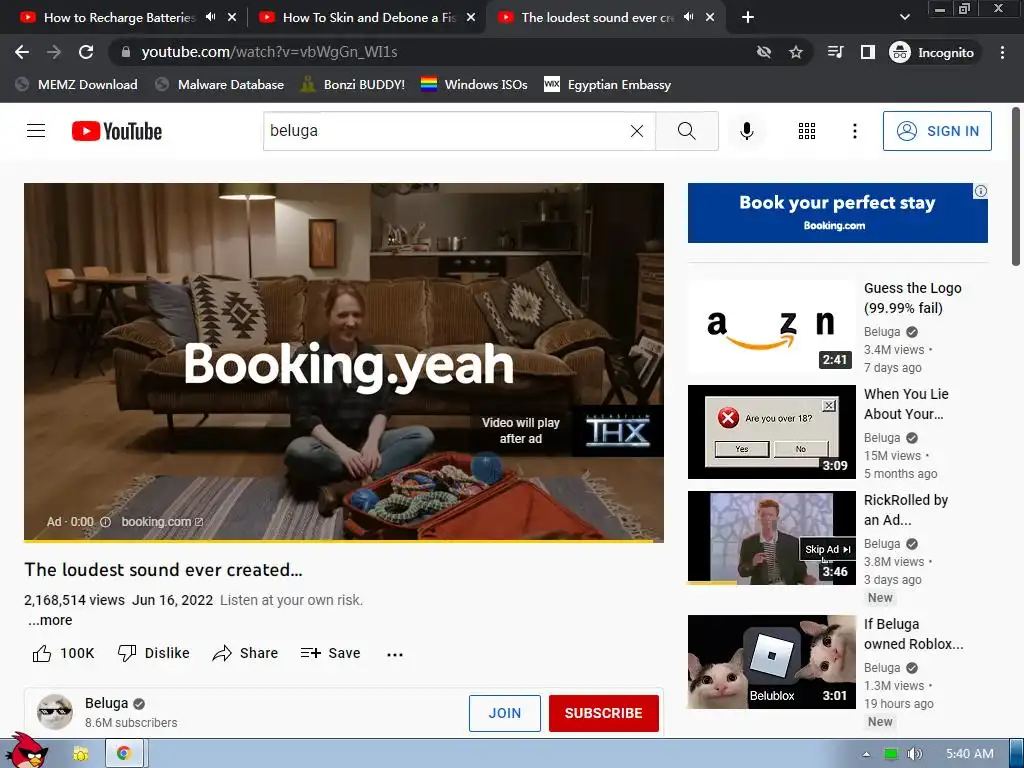Click the third-party cookies blocked eye icon
Screen dimensions: 1024x768
pyautogui.click(x=763, y=52)
